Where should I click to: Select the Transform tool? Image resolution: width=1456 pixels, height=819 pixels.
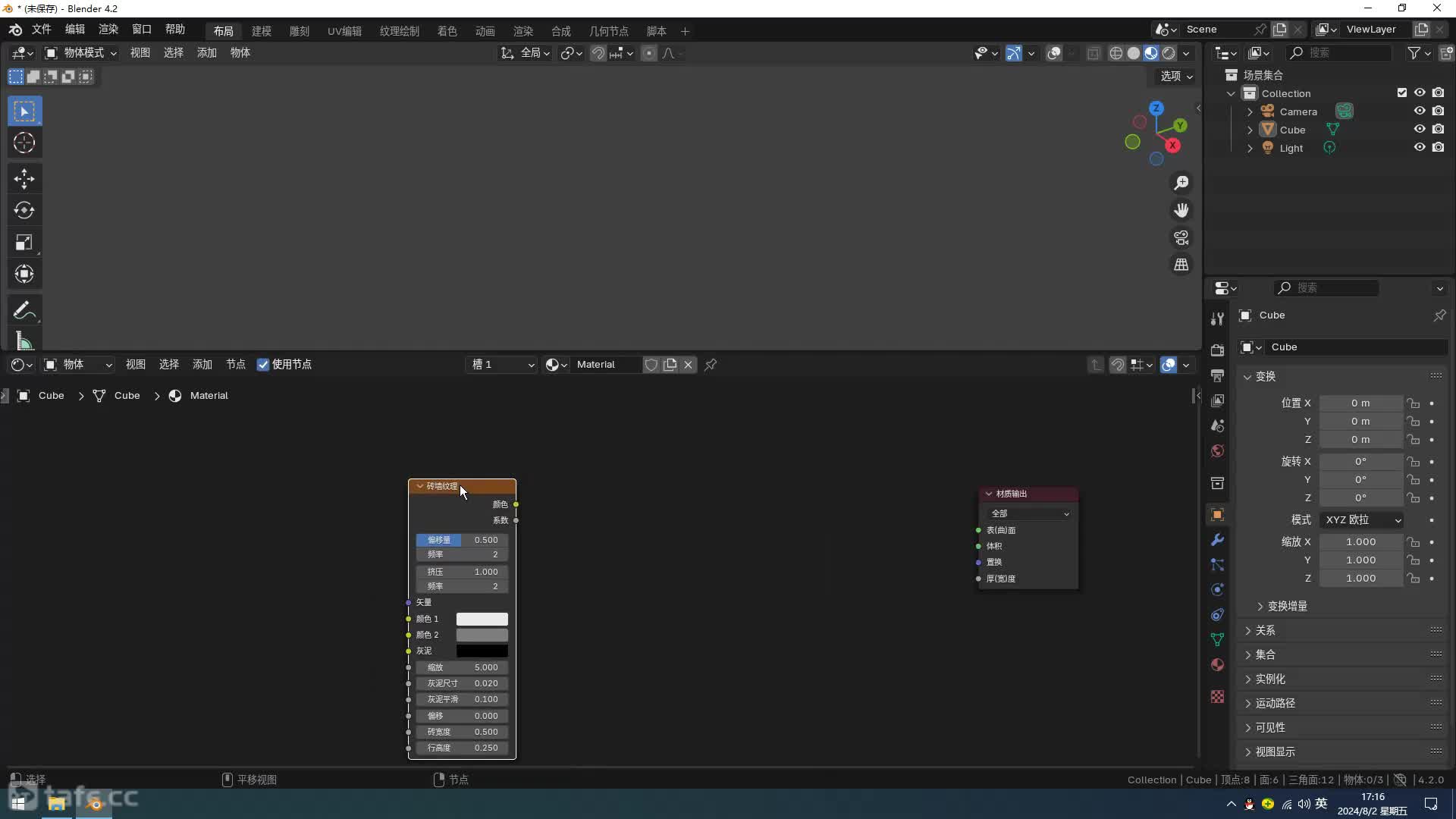pos(24,275)
